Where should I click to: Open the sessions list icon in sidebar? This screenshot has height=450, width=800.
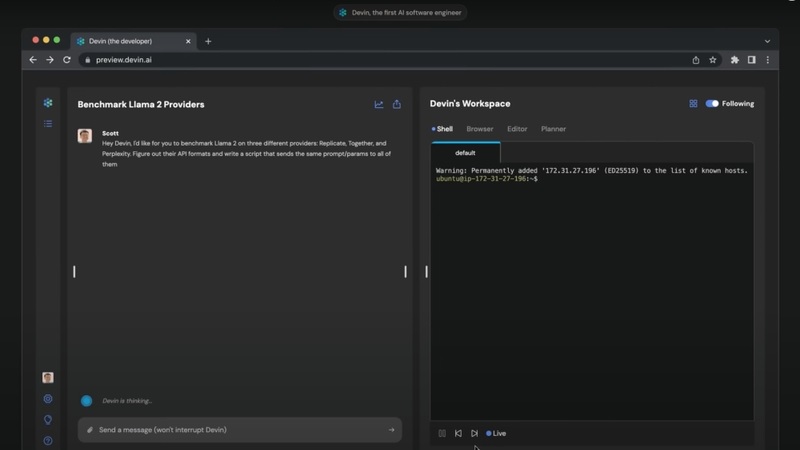(x=48, y=124)
